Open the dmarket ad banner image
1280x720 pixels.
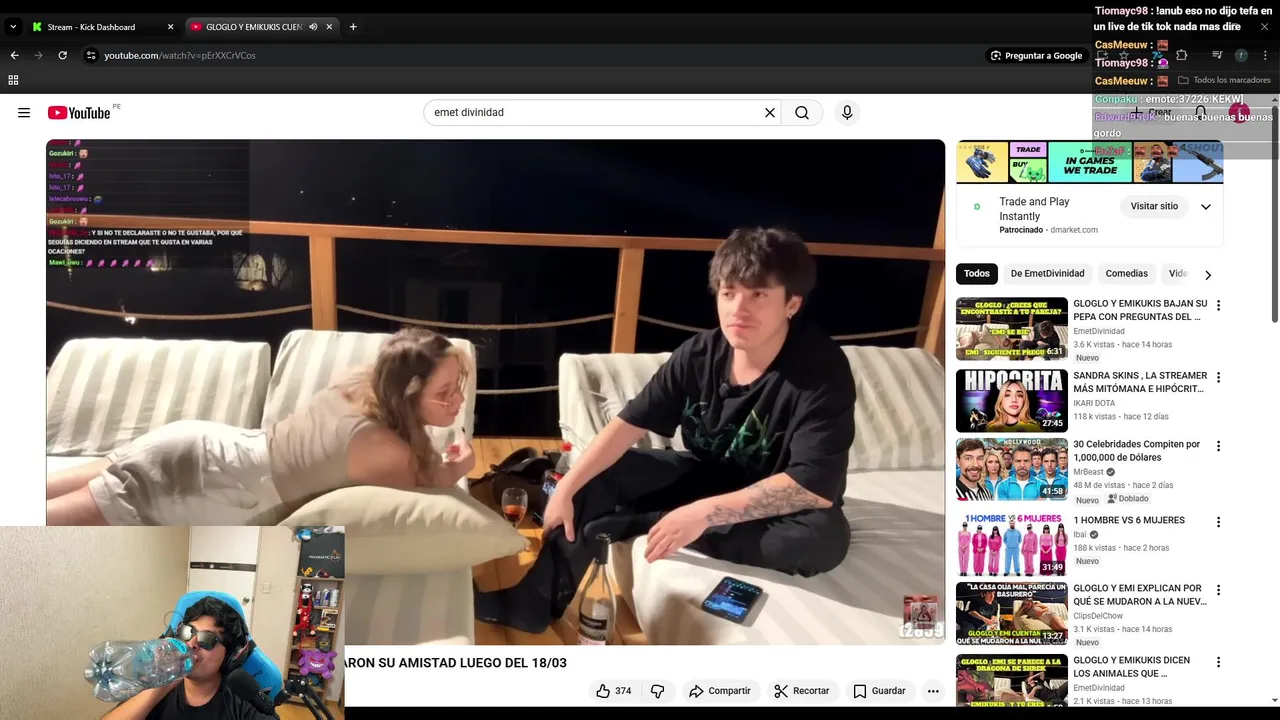pos(1090,162)
